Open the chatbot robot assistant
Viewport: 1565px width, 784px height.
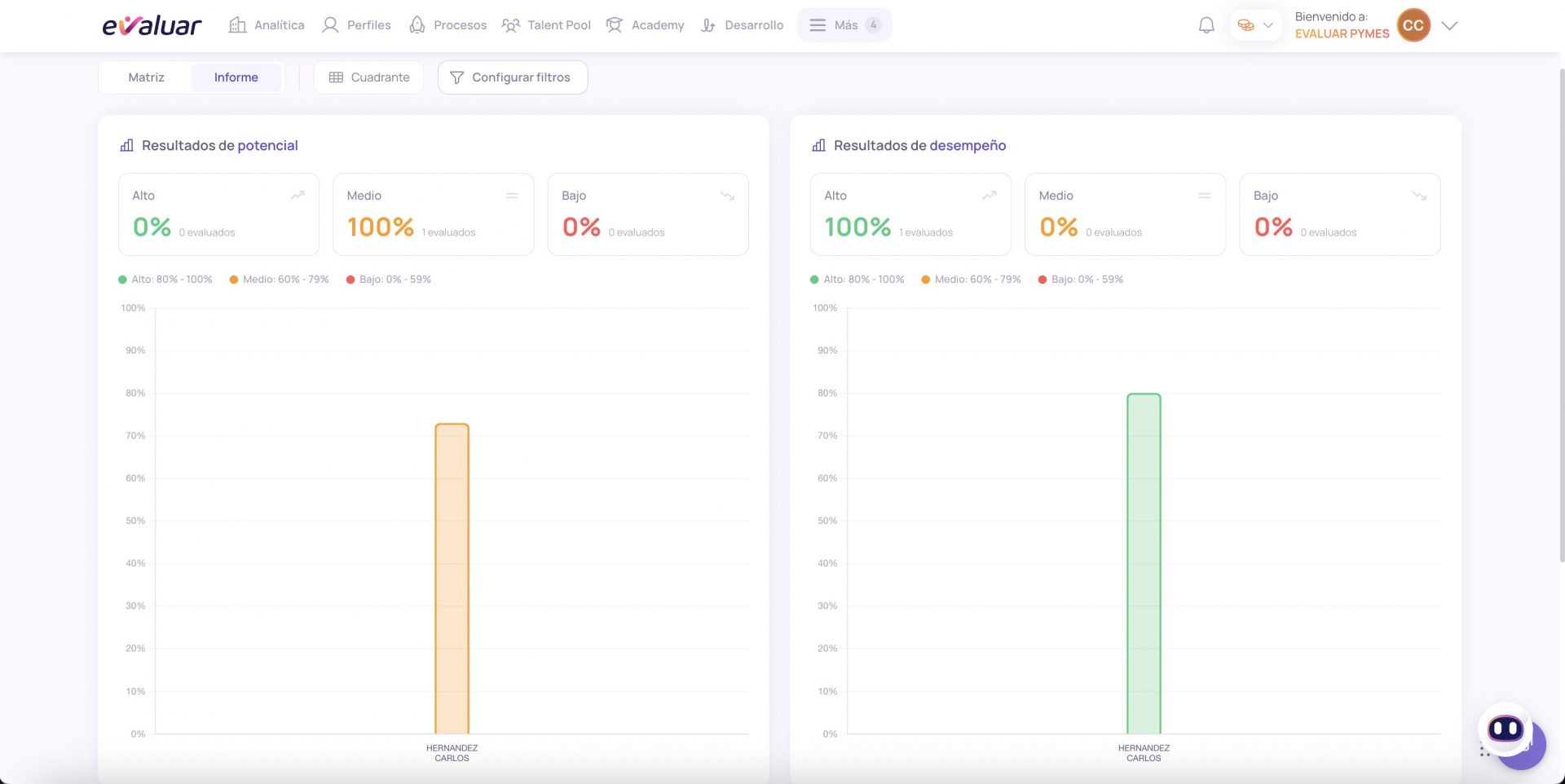1505,729
